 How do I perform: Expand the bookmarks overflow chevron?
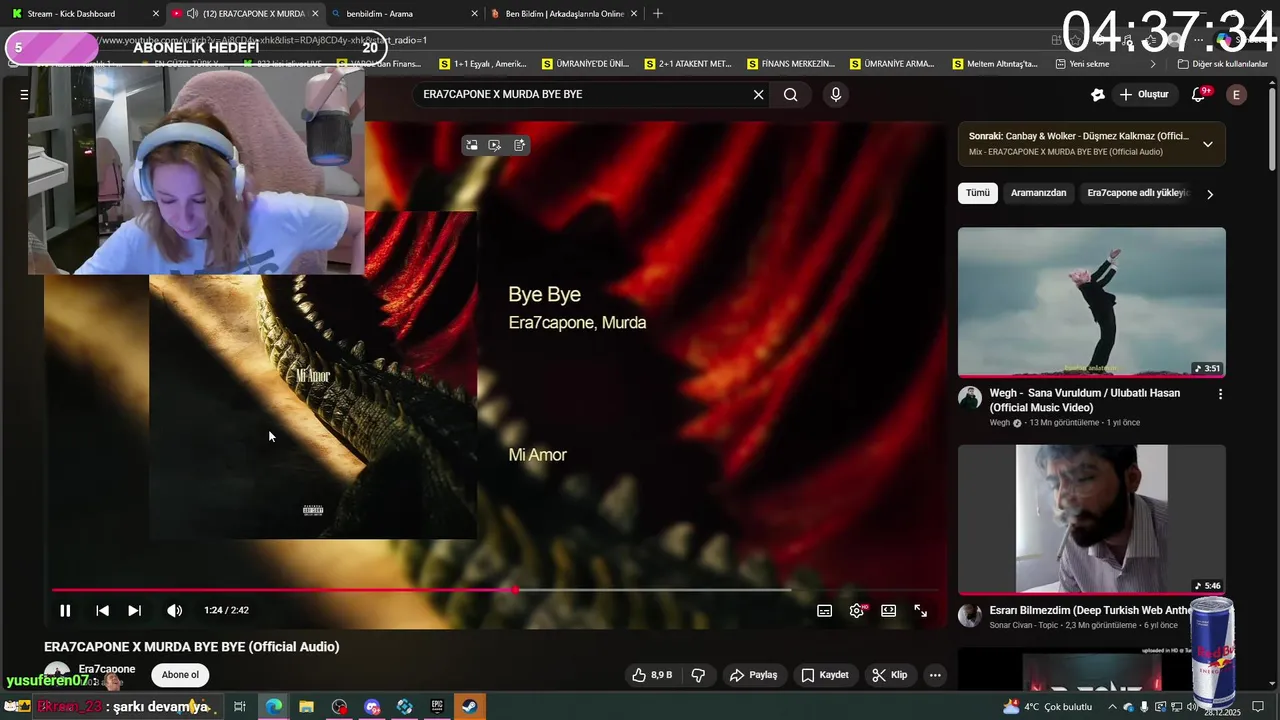click(x=1153, y=64)
